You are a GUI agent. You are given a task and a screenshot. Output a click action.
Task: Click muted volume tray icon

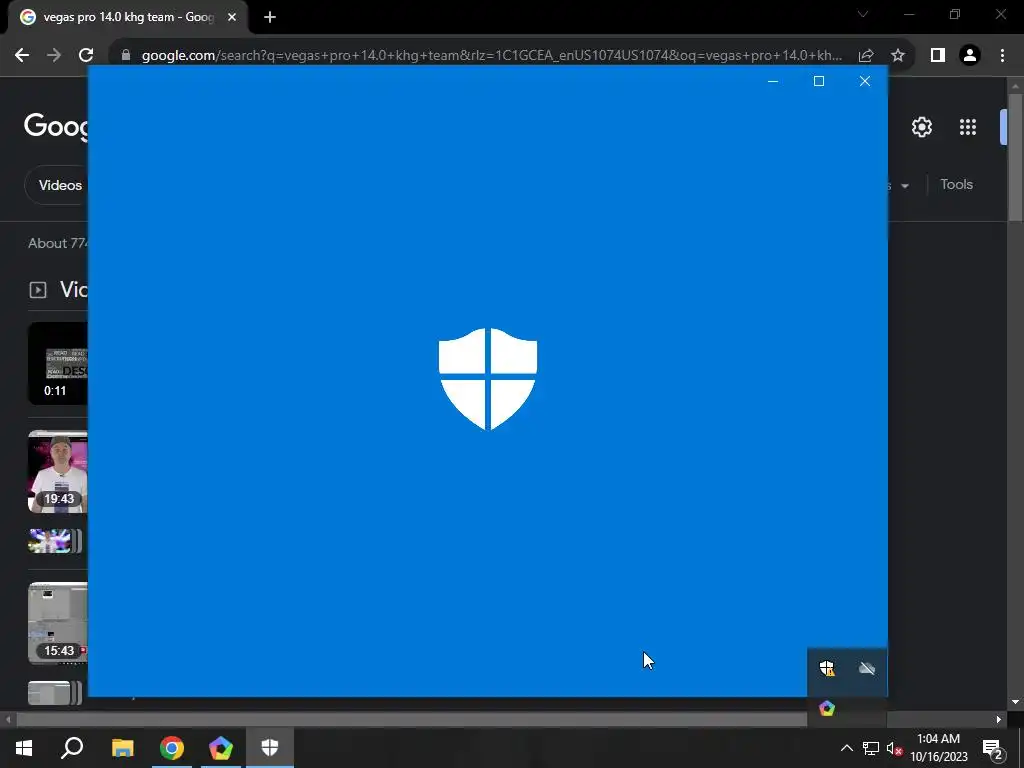894,748
